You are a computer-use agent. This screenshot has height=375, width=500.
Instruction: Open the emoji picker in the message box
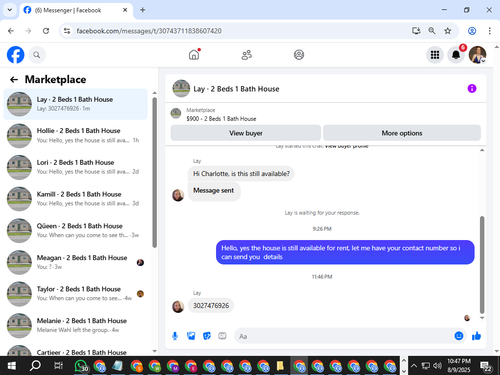[459, 336]
